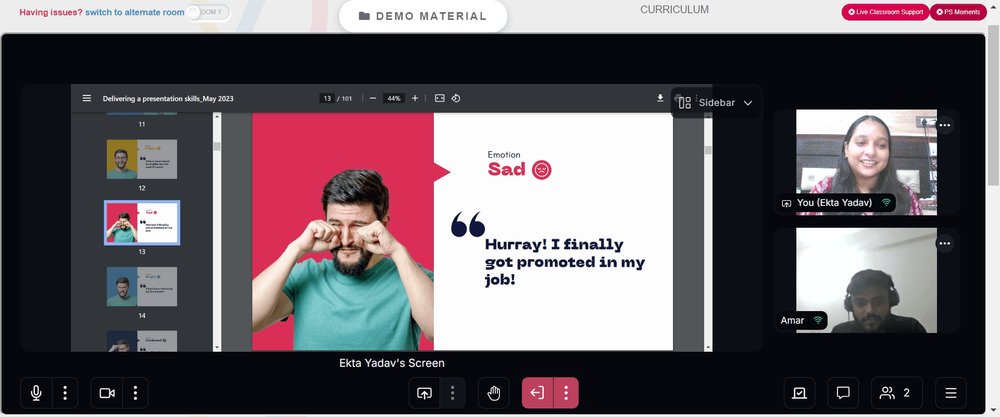The height and width of the screenshot is (417, 1000).
Task: Open camera options three-dot menu
Action: (x=135, y=393)
